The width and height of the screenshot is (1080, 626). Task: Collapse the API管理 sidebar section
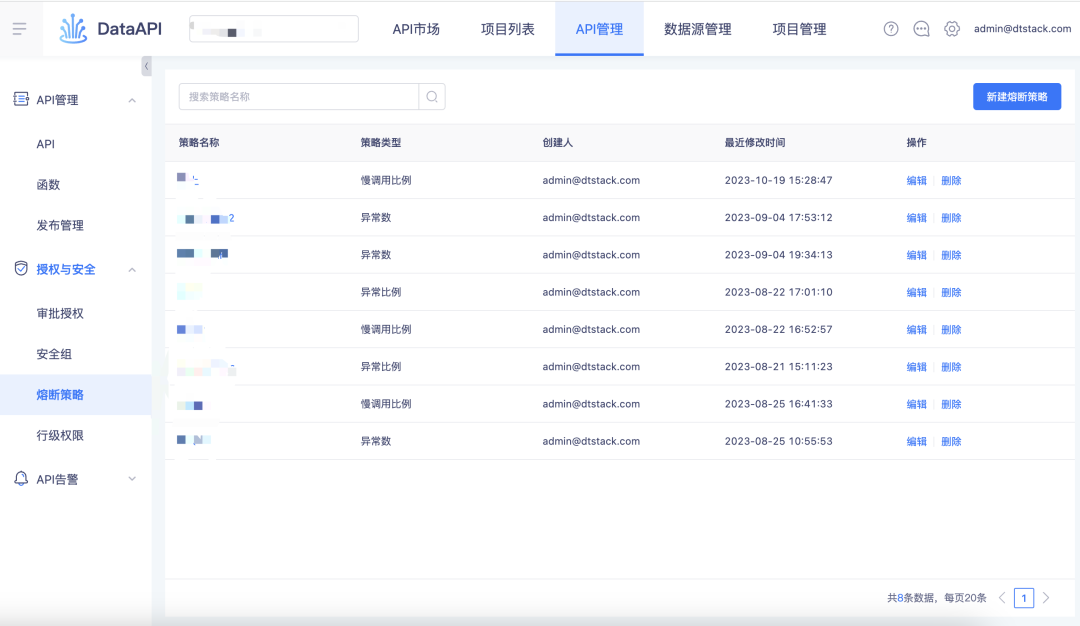point(132,100)
